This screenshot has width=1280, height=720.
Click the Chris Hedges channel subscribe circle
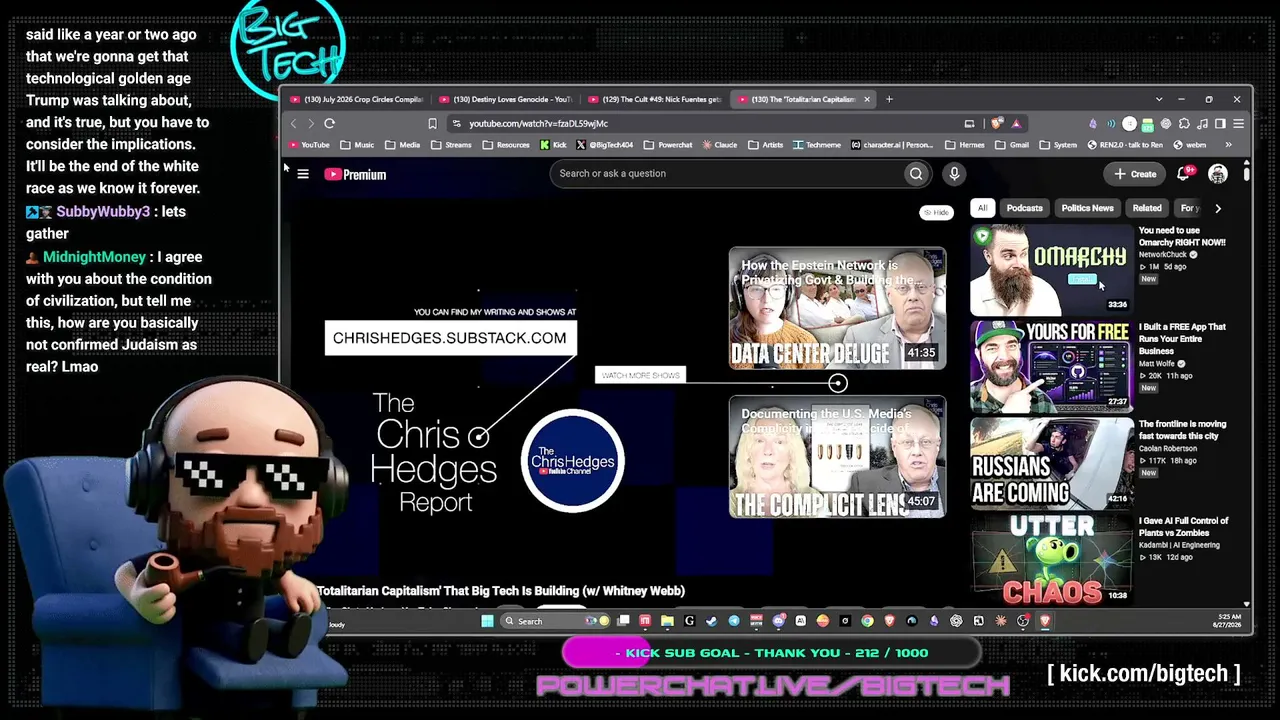tap(573, 461)
